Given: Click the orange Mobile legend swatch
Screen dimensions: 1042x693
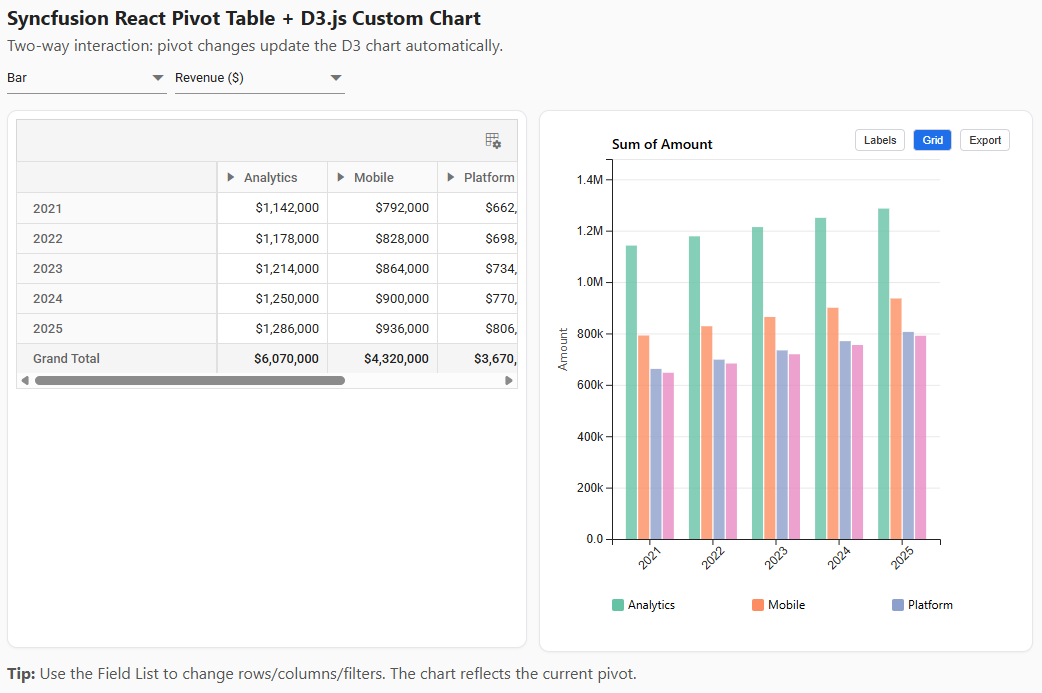Looking at the screenshot, I should [756, 605].
